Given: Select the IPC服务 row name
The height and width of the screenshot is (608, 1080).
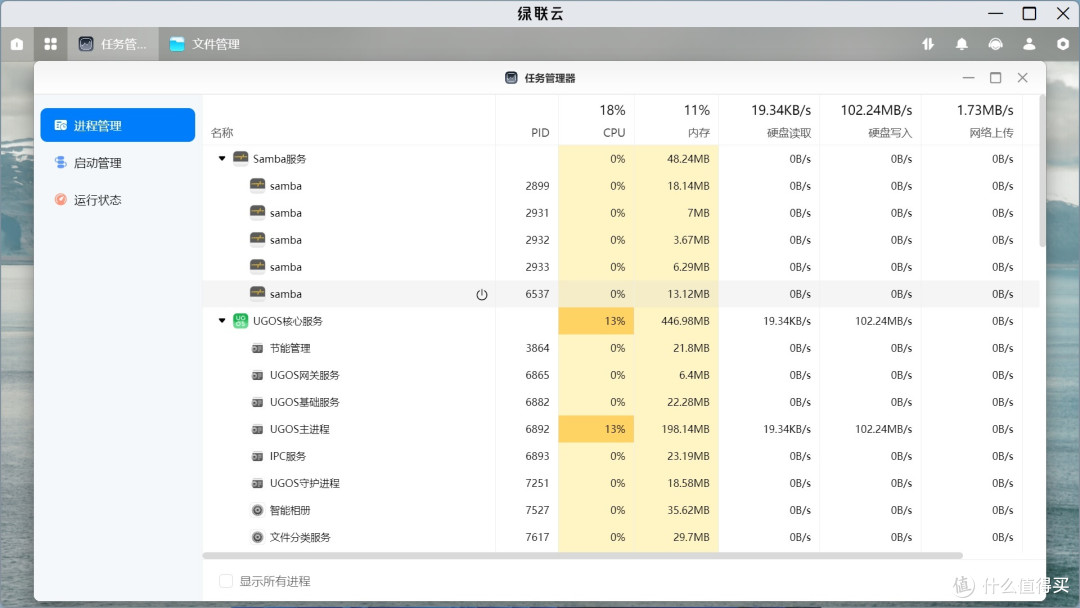Looking at the screenshot, I should pyautogui.click(x=288, y=457).
